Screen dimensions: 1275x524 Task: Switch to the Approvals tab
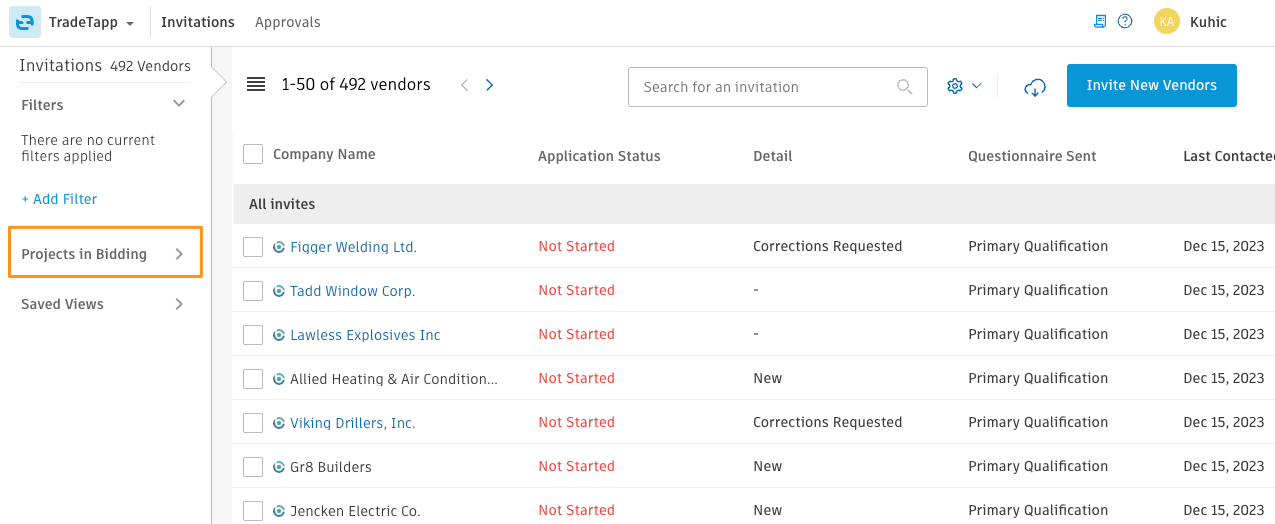[x=288, y=22]
